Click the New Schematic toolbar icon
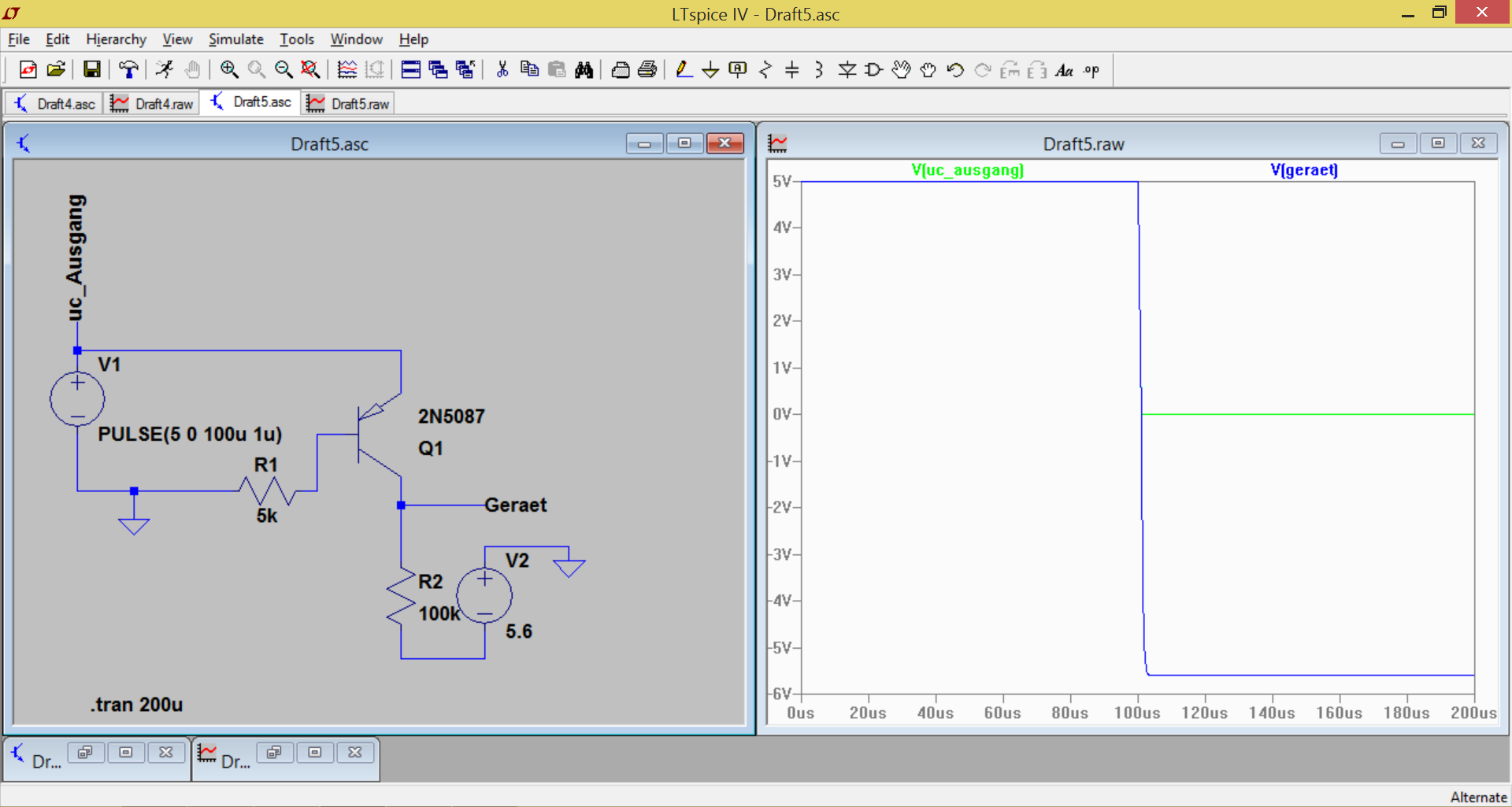 [28, 70]
